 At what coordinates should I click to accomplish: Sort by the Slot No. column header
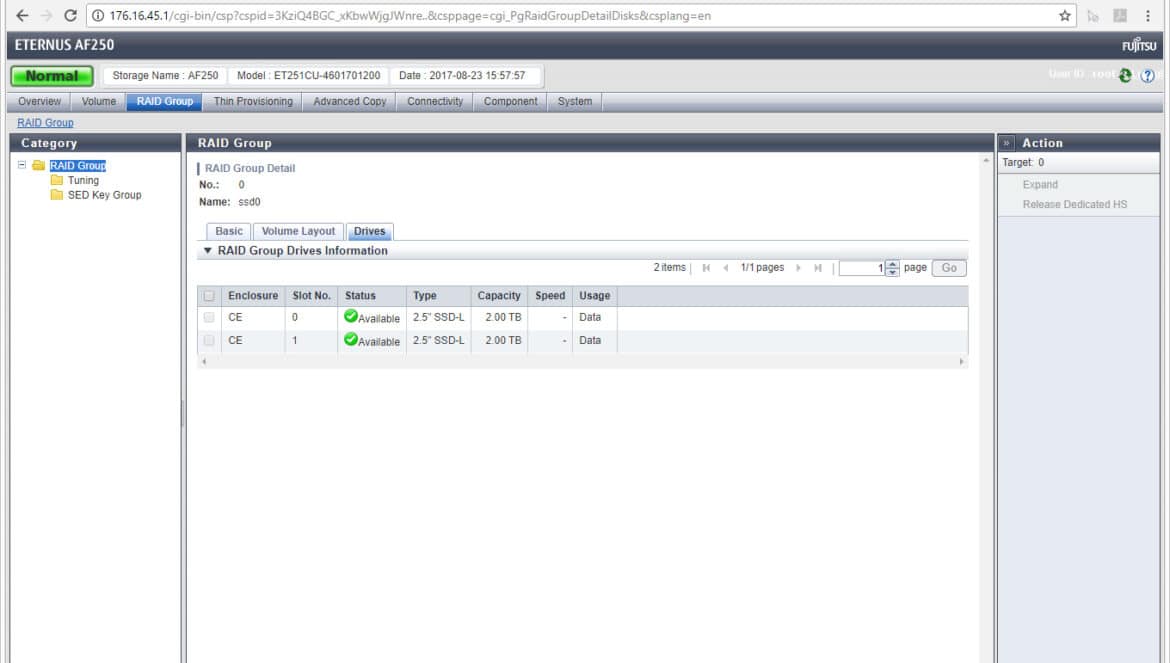[x=311, y=296]
